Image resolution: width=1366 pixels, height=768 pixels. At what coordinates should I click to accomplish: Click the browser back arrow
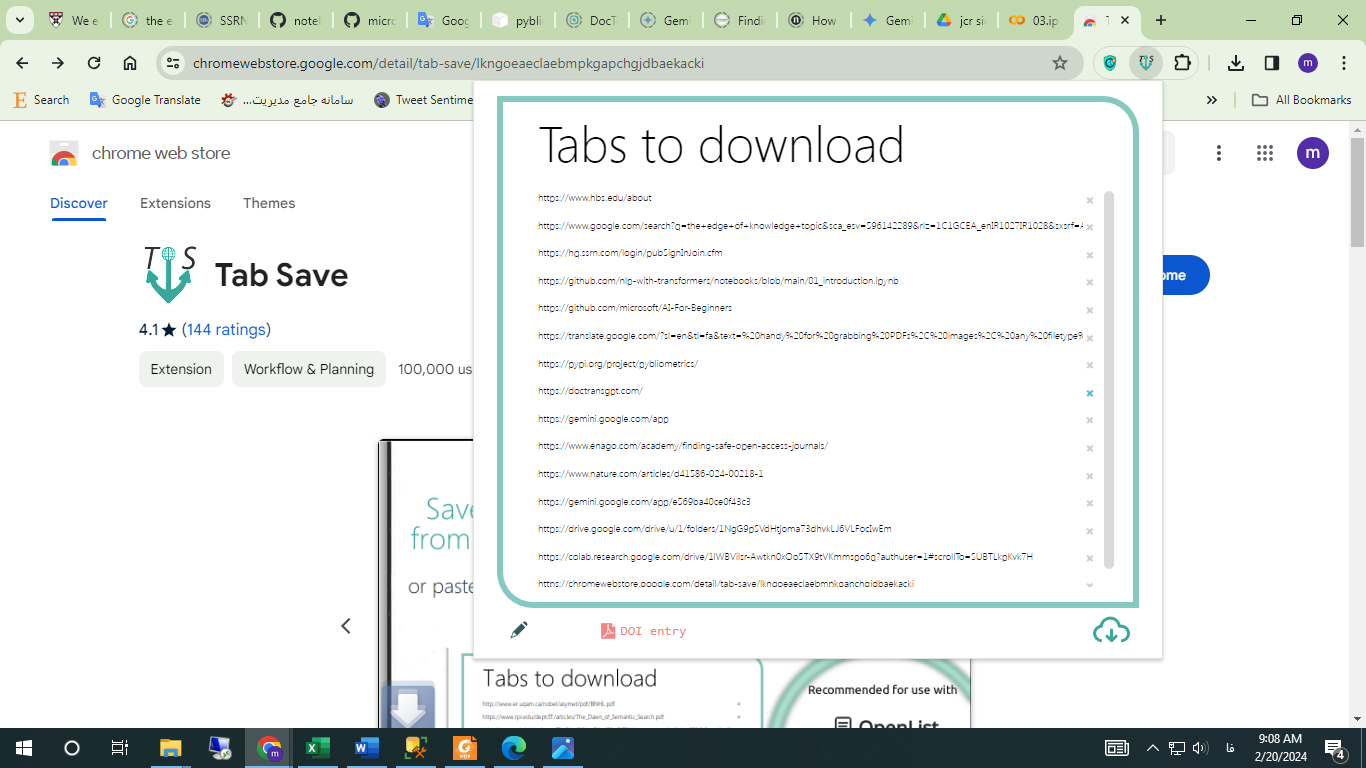click(22, 63)
